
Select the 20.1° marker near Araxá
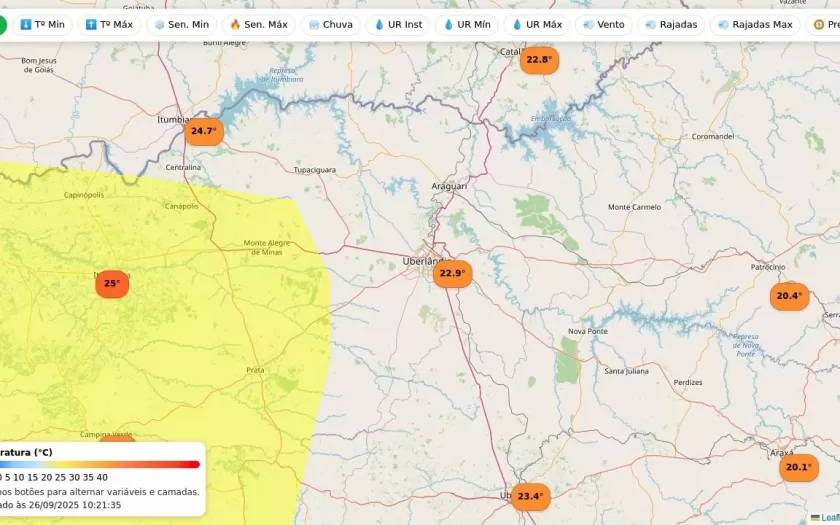(798, 467)
